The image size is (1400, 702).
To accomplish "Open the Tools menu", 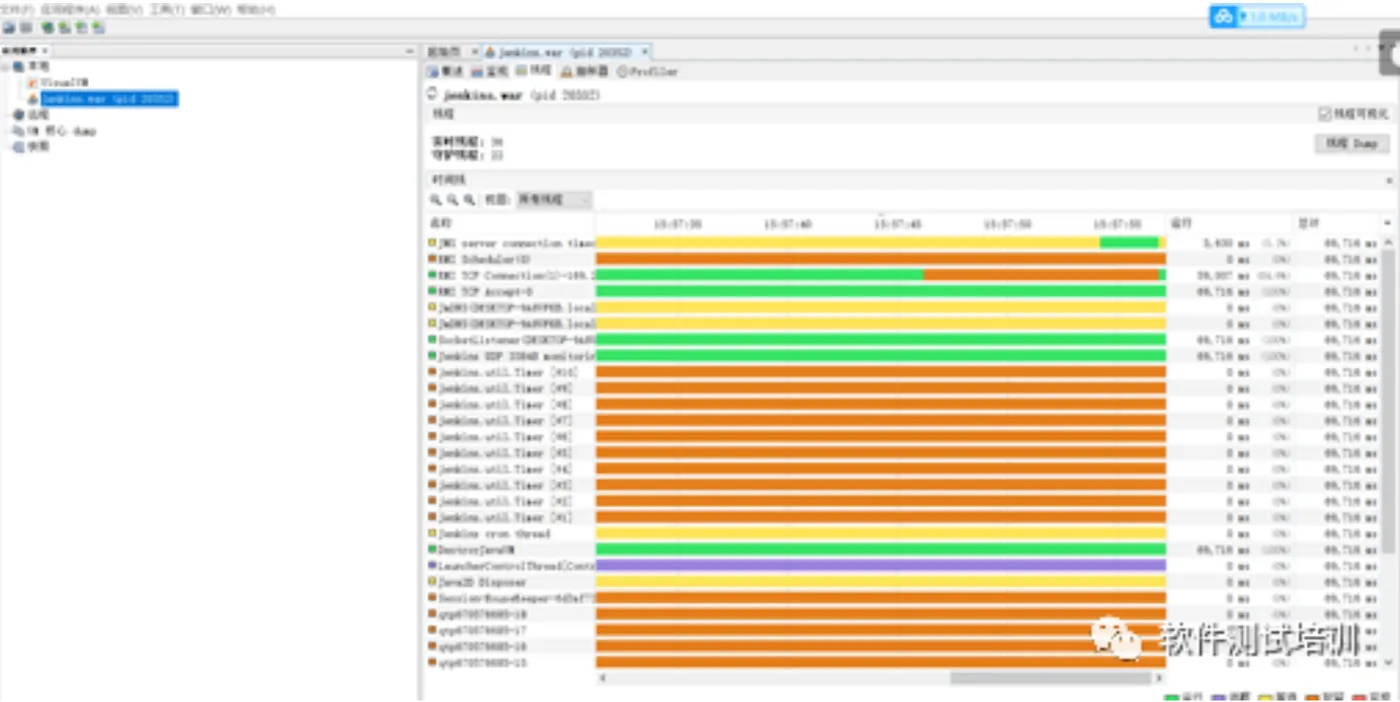I will [166, 9].
